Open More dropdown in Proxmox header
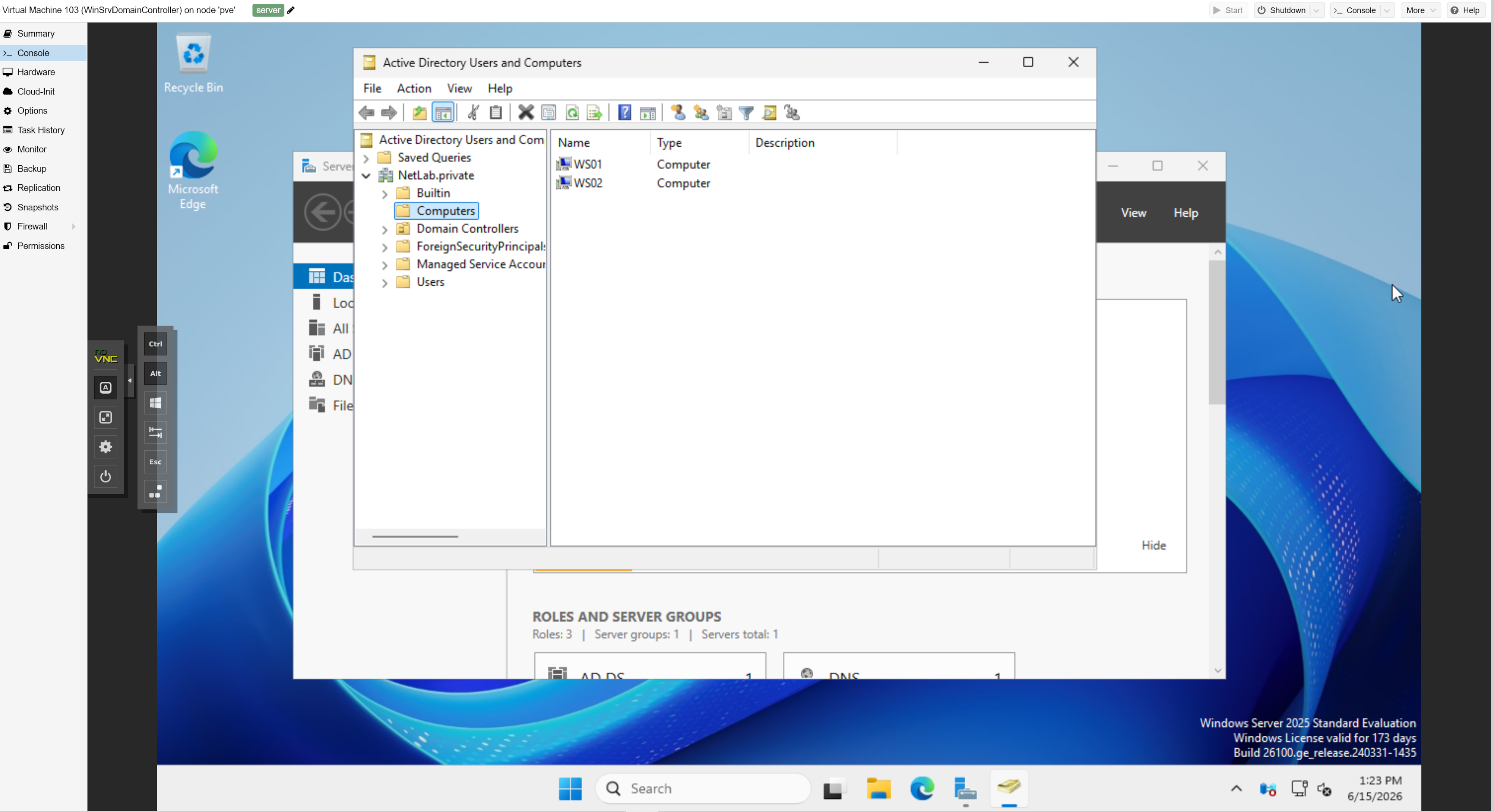1494x812 pixels. pyautogui.click(x=1420, y=10)
